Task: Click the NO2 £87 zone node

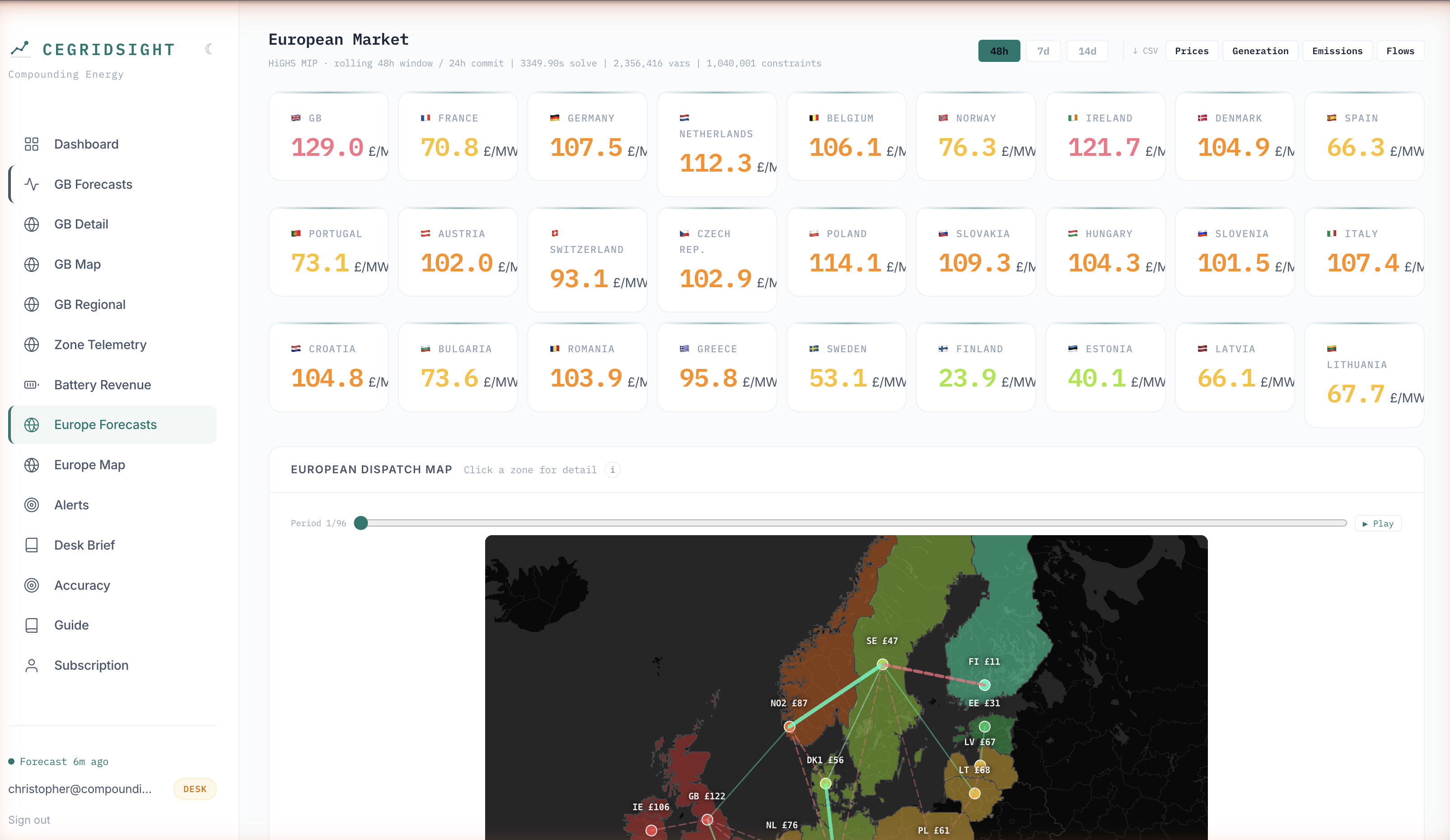Action: pyautogui.click(x=790, y=727)
